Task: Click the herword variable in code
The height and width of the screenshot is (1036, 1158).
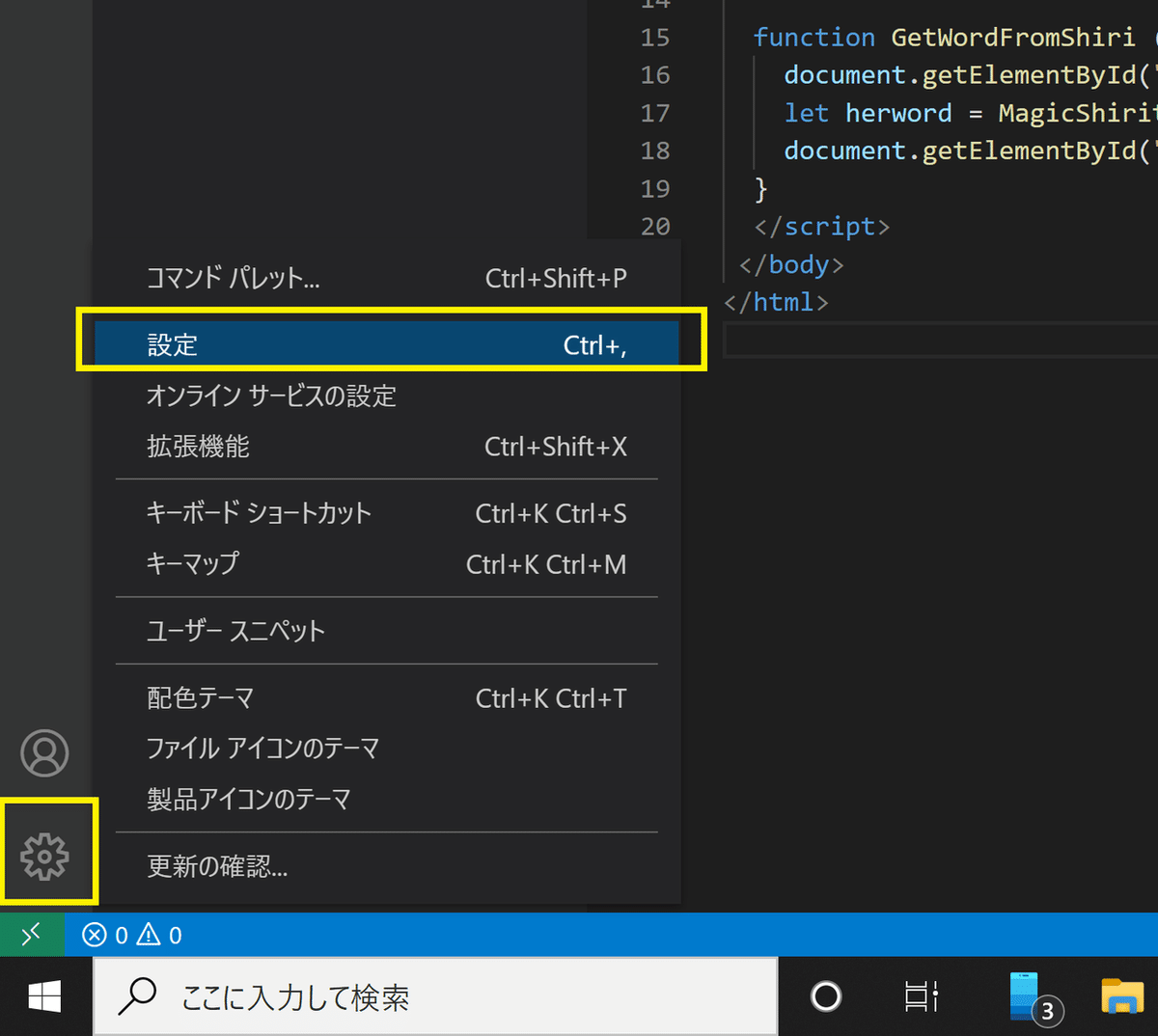Action: 898,113
